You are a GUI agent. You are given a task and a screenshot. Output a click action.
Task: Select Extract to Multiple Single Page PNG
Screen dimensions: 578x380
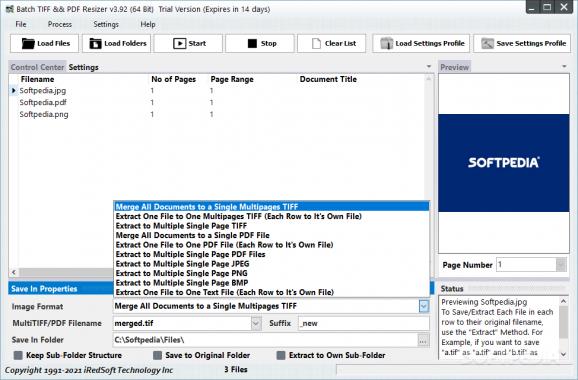pyautogui.click(x=271, y=273)
